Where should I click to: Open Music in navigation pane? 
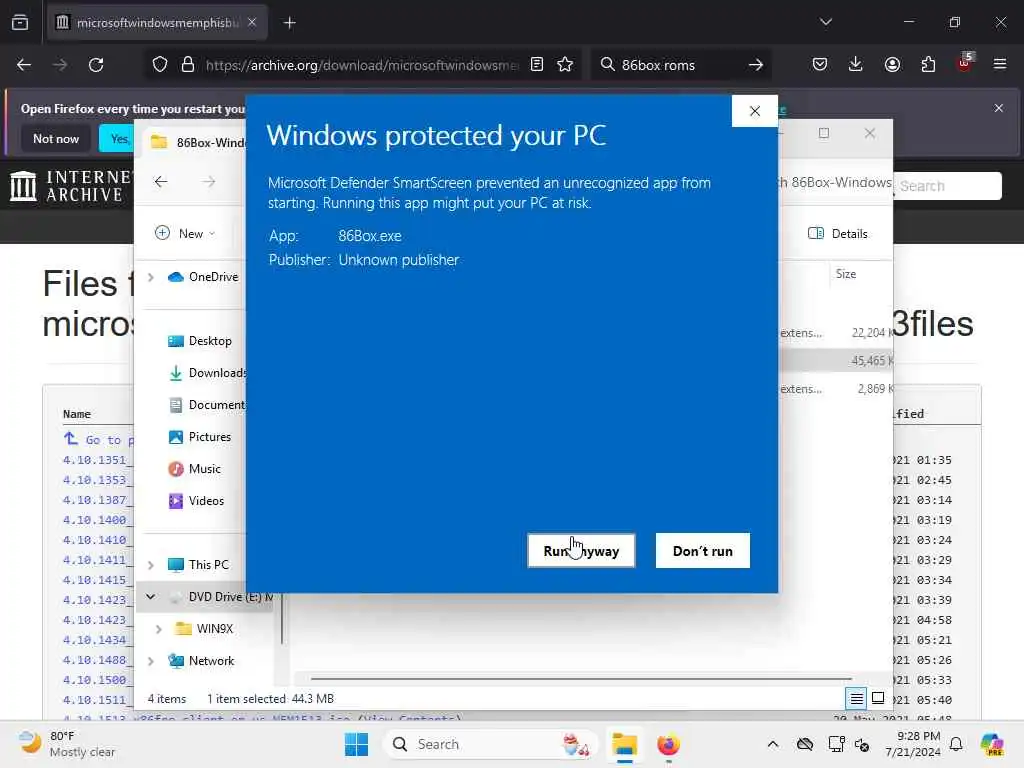pyautogui.click(x=194, y=469)
